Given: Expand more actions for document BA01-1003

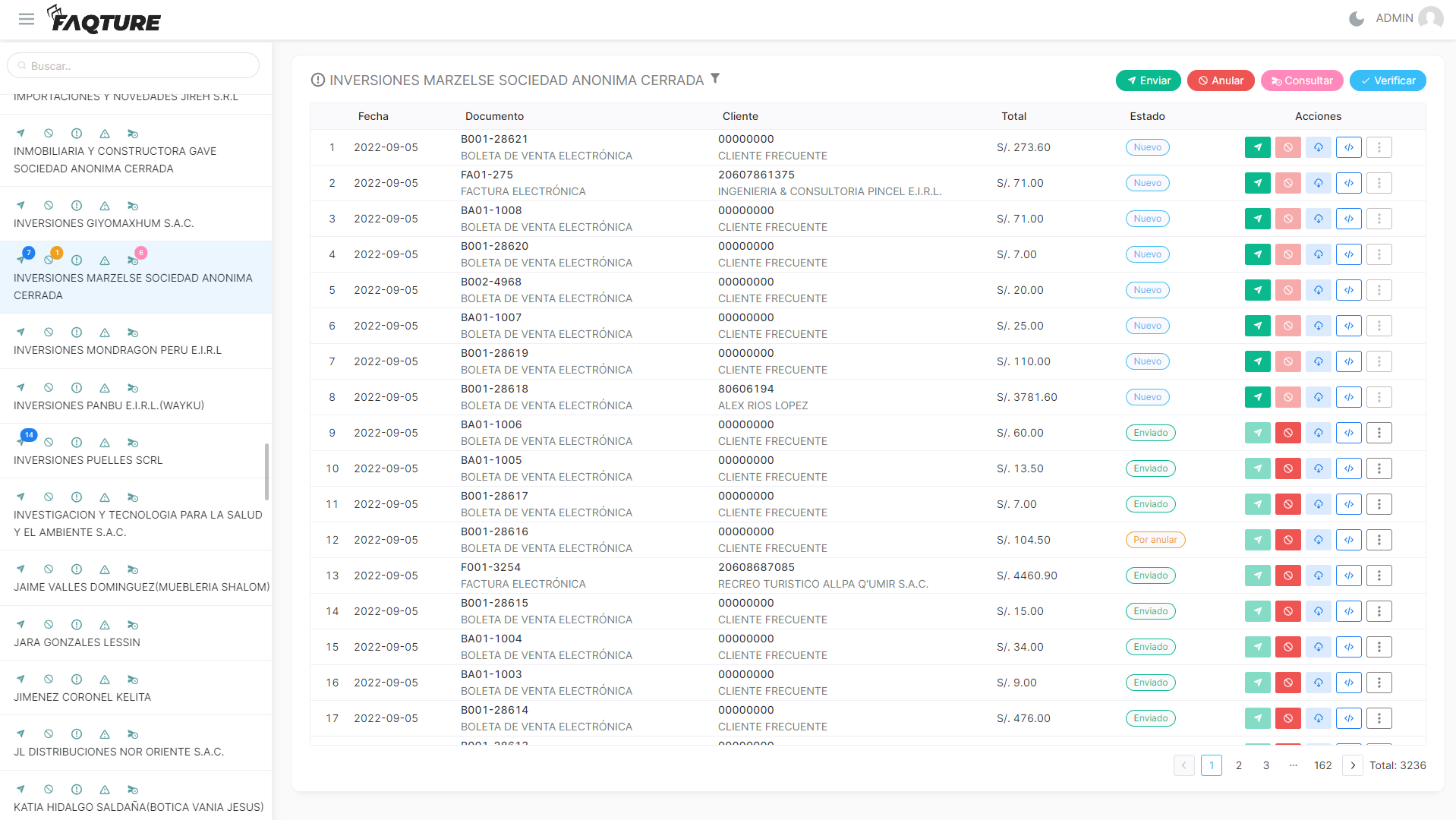Looking at the screenshot, I should point(1379,683).
